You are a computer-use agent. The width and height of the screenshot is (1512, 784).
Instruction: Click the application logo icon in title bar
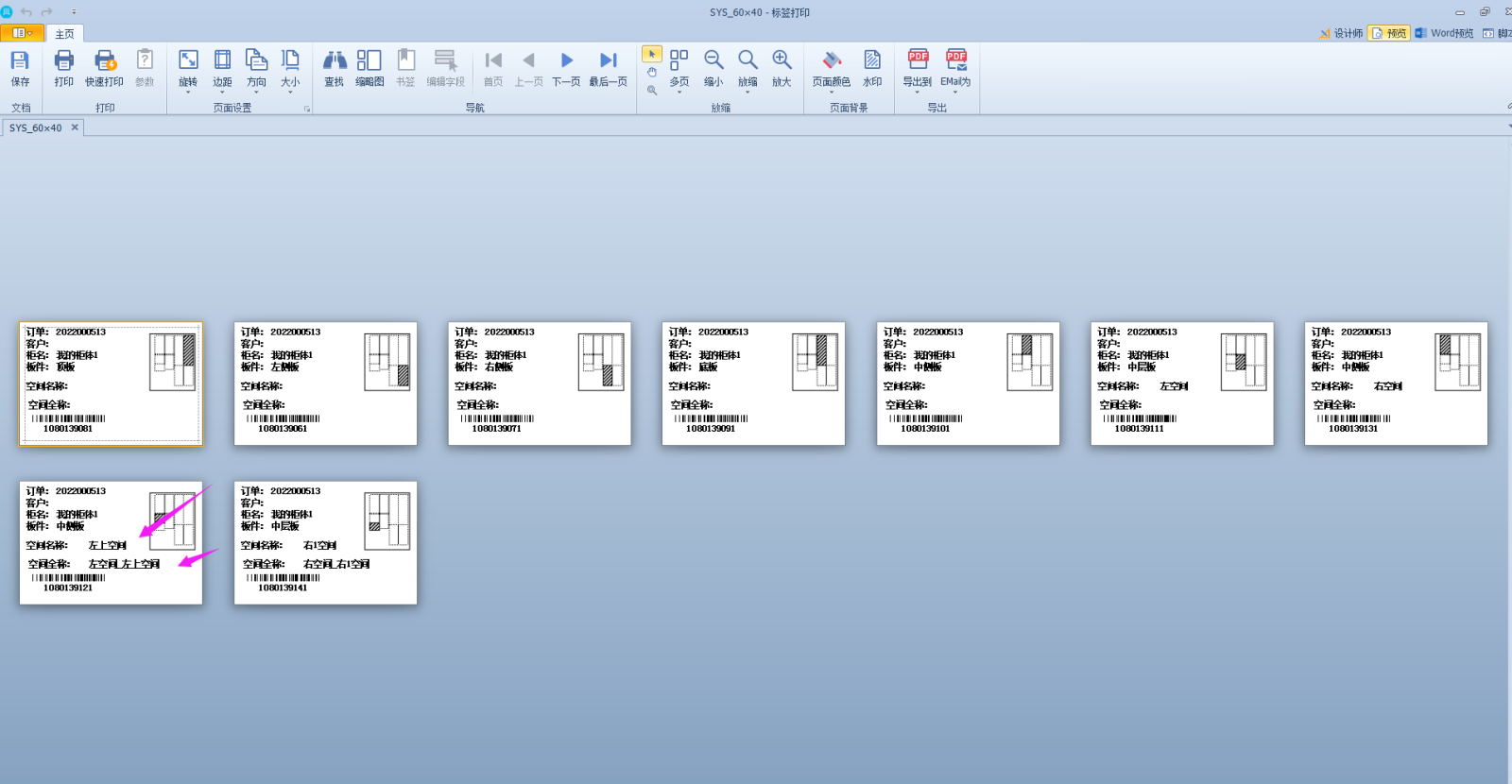(7, 11)
